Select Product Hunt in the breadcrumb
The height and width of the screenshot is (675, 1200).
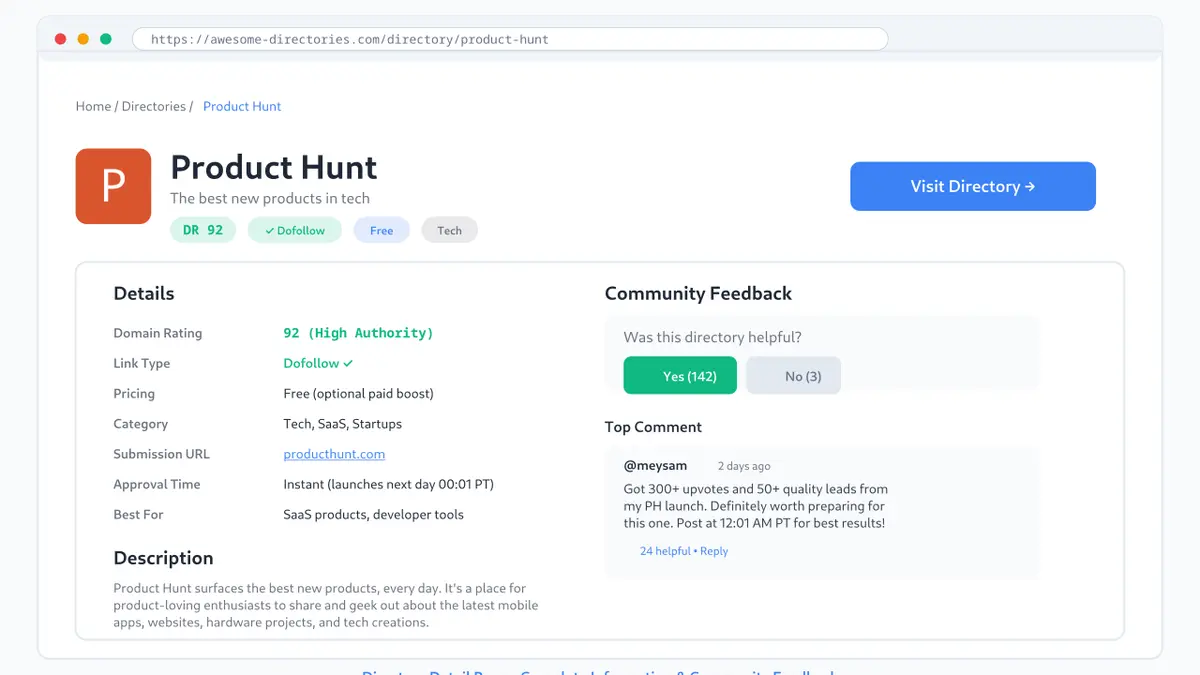(241, 106)
